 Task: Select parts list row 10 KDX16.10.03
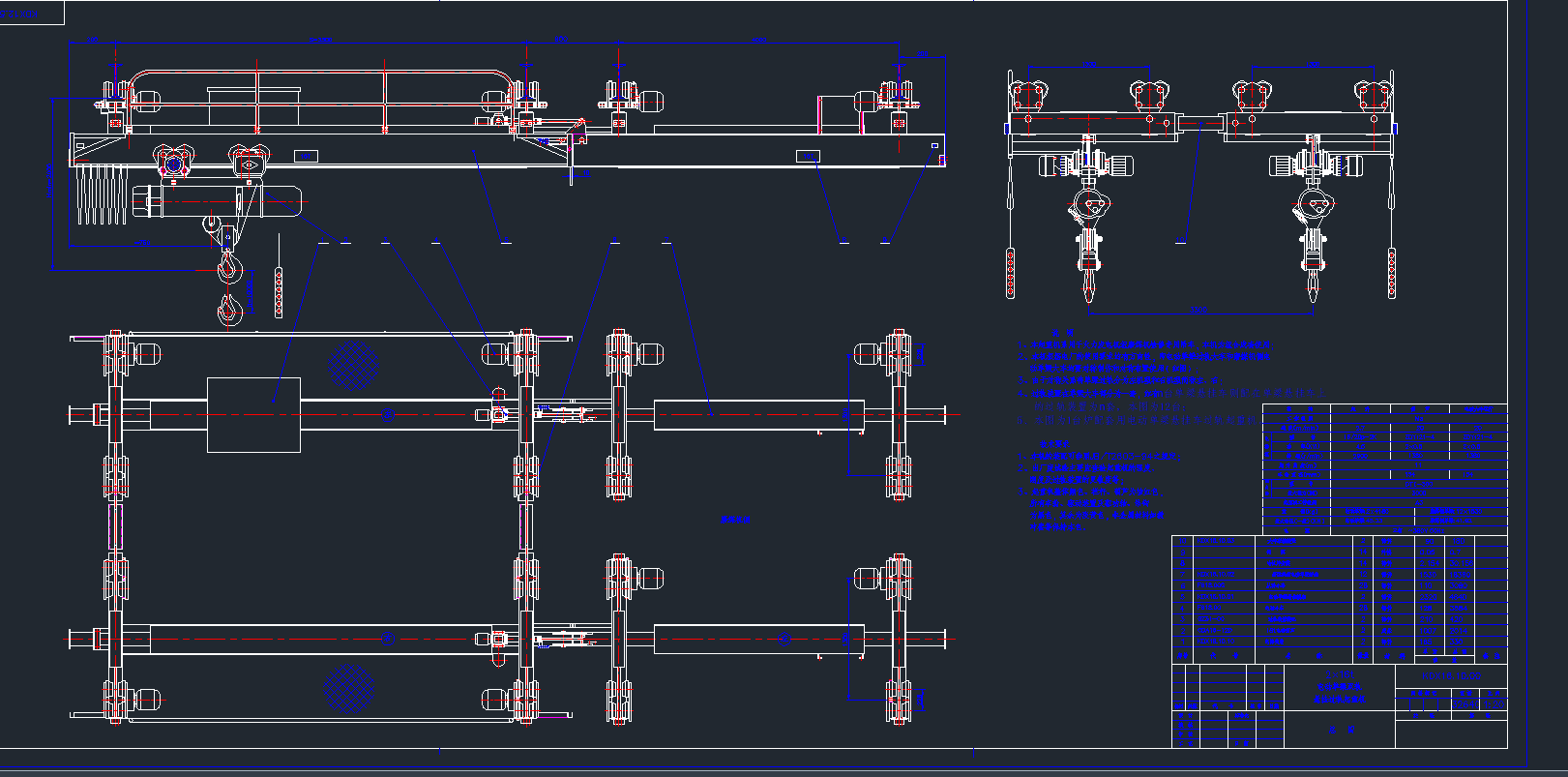(1216, 542)
